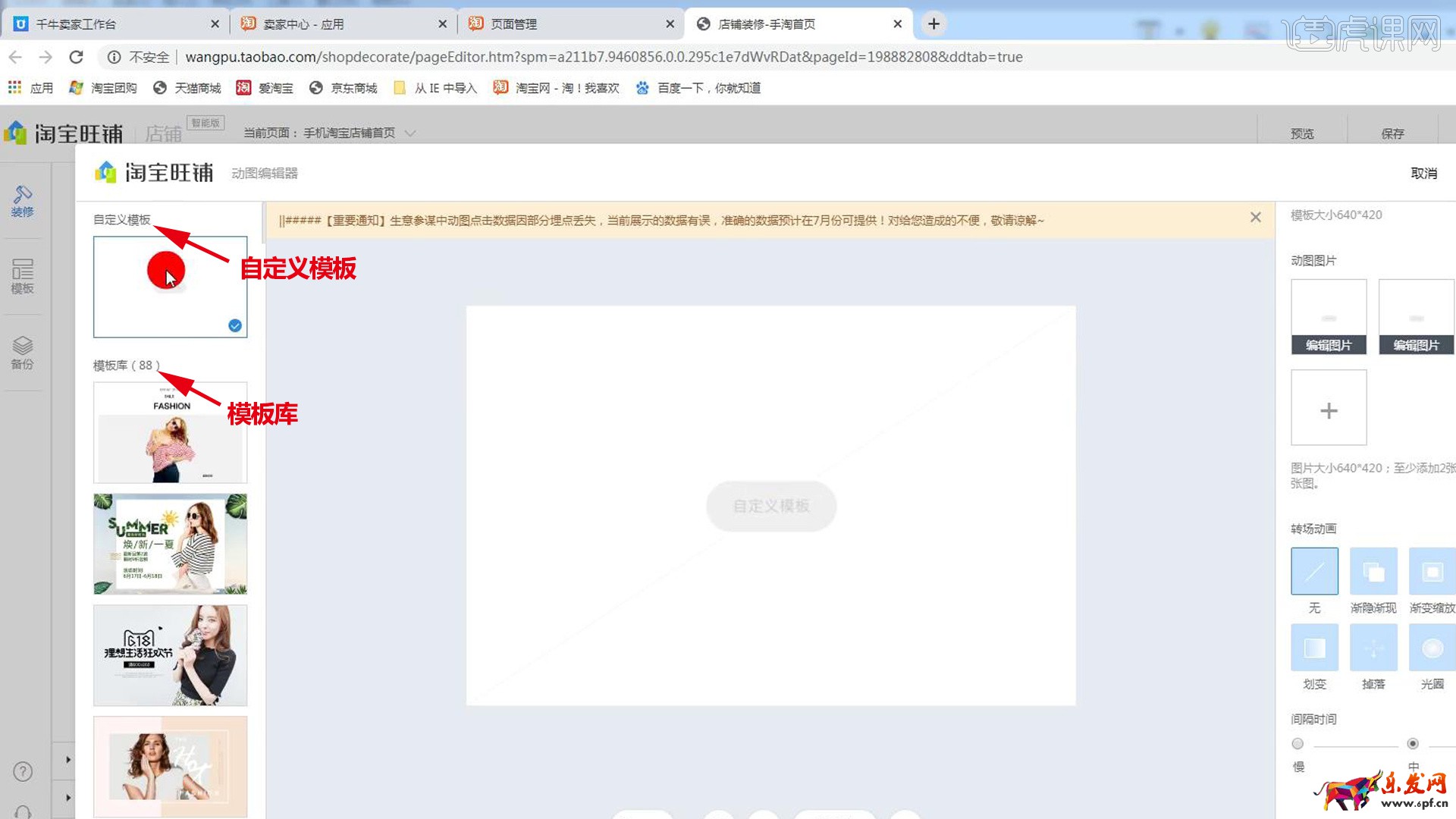The image size is (1456, 819).
Task: Click first 编辑图片 button
Action: 1329,345
